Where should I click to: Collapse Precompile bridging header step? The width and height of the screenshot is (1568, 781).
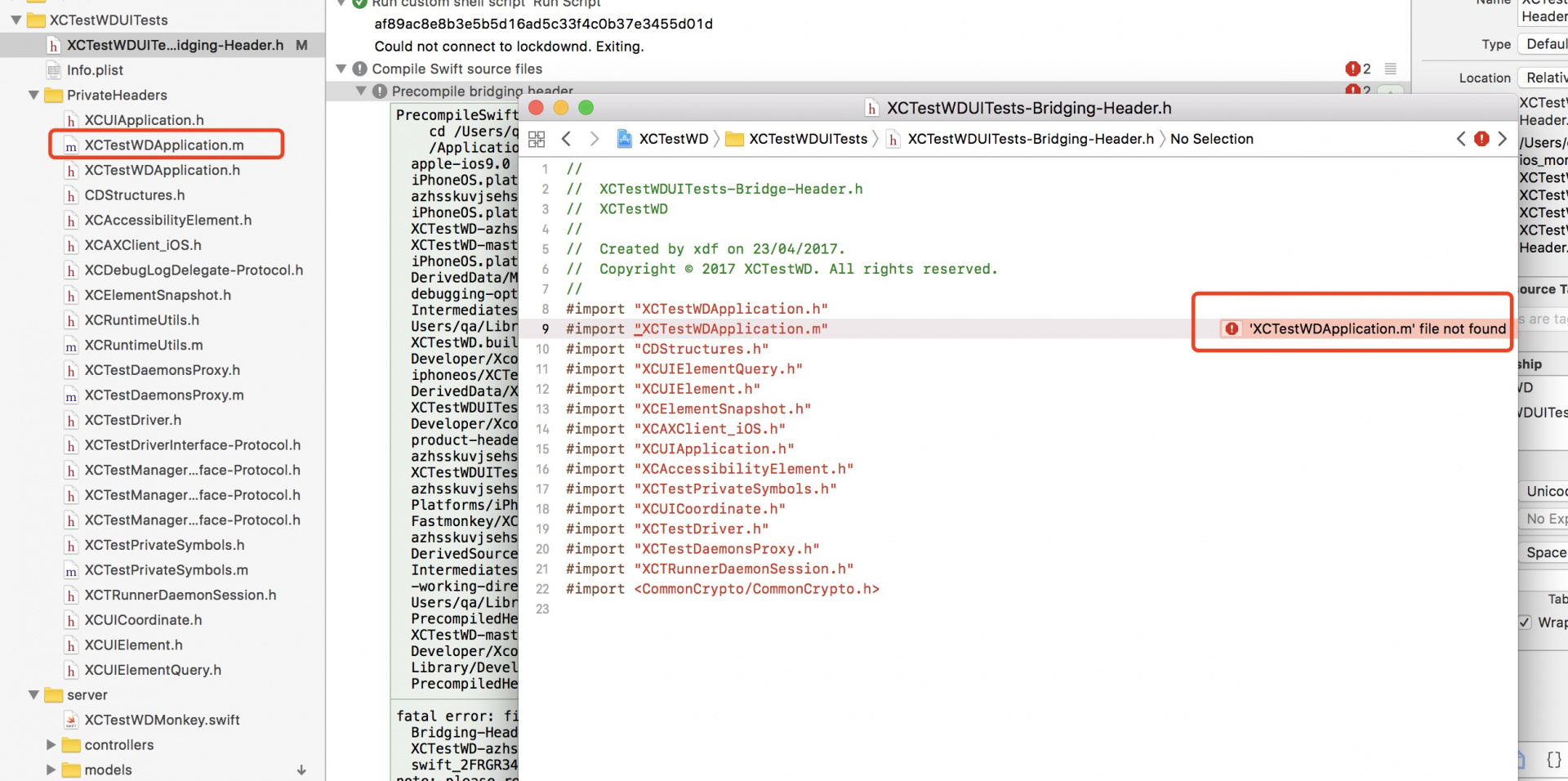[361, 91]
